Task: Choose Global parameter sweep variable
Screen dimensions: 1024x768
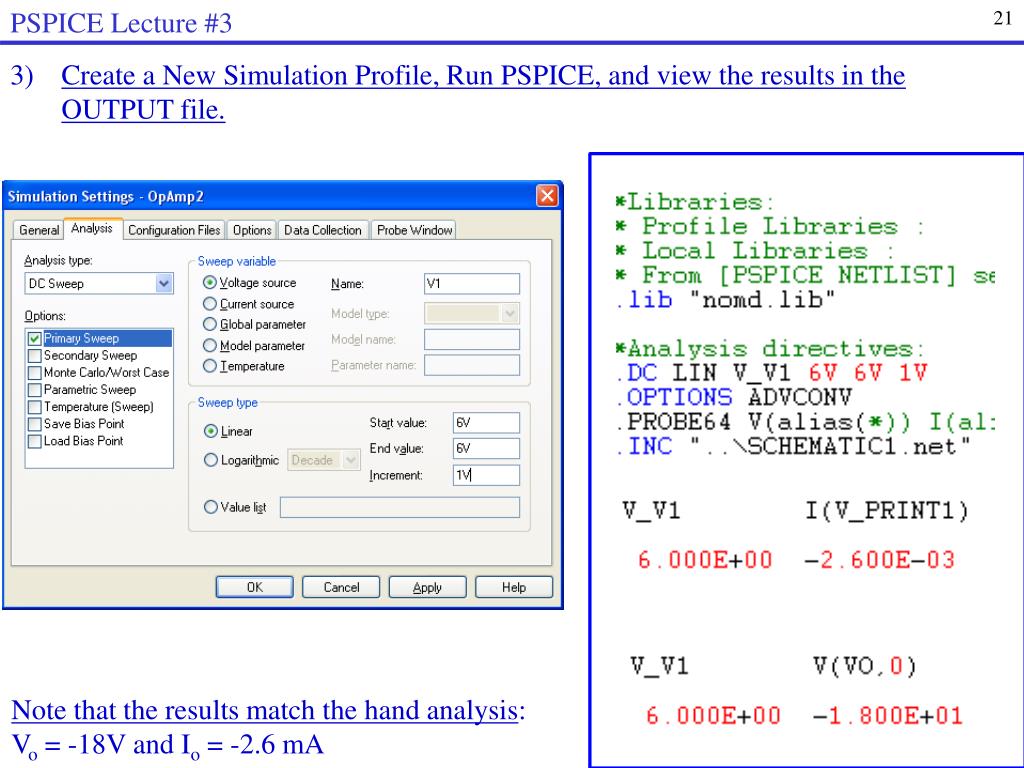Action: (210, 325)
